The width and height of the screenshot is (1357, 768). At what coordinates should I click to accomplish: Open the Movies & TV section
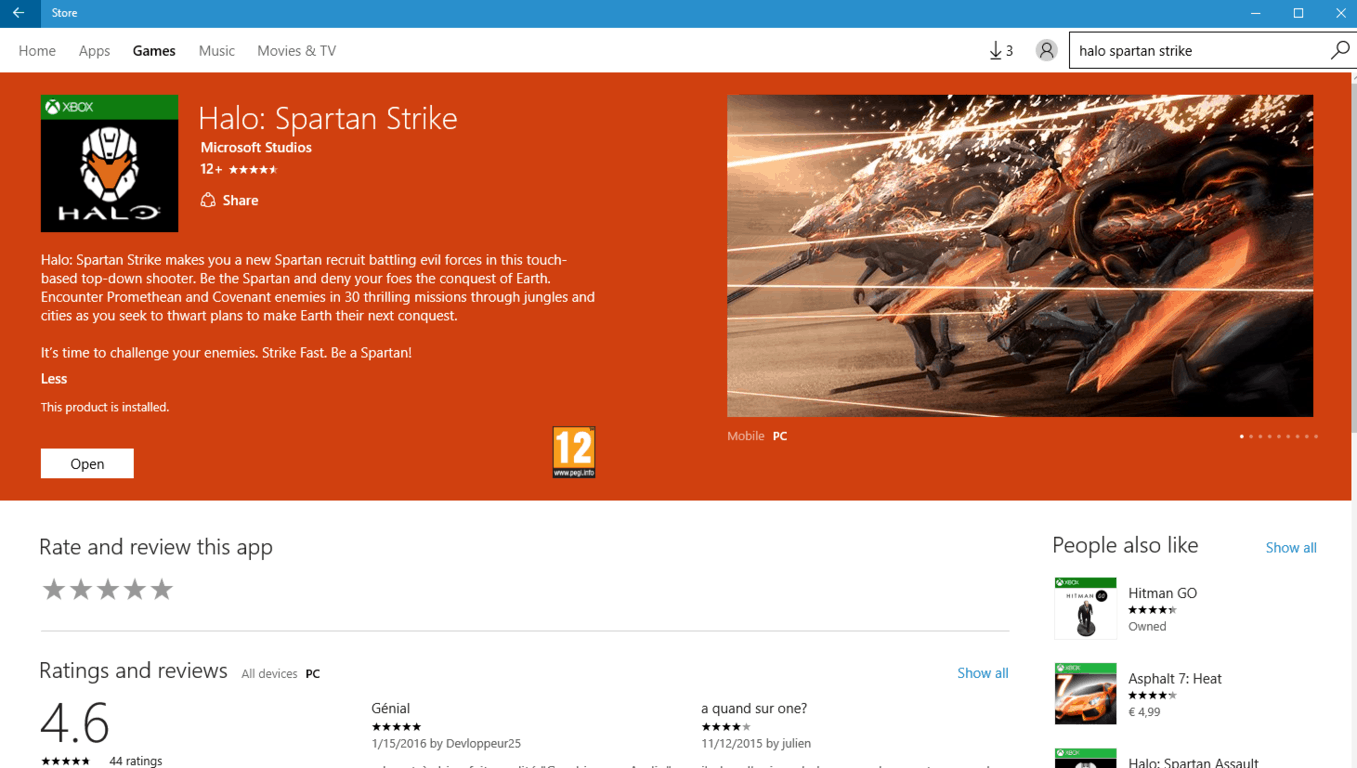(x=296, y=50)
